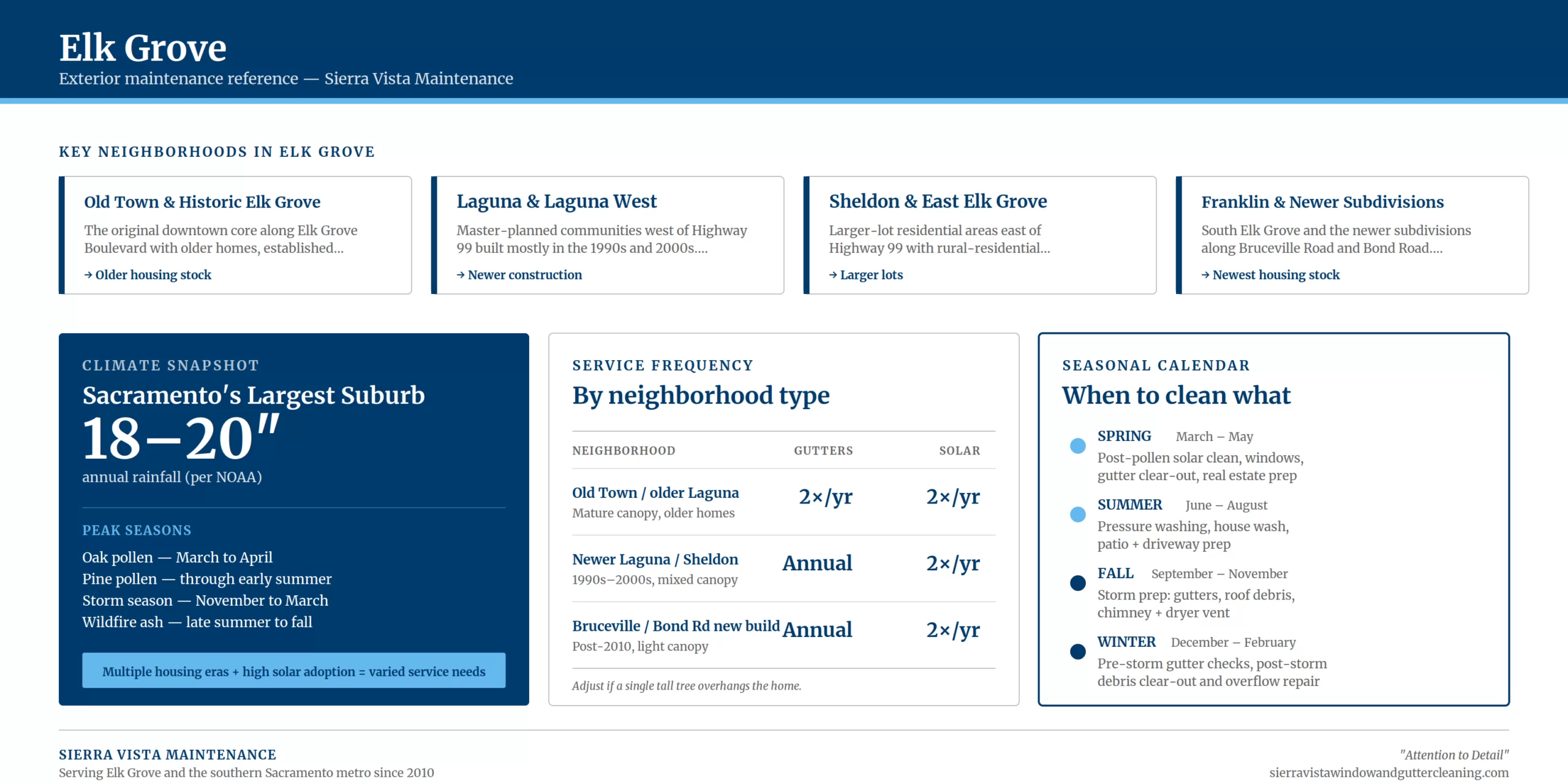This screenshot has width=1568, height=784.
Task: Select the Old Town / older Laguna row
Action: tap(784, 502)
